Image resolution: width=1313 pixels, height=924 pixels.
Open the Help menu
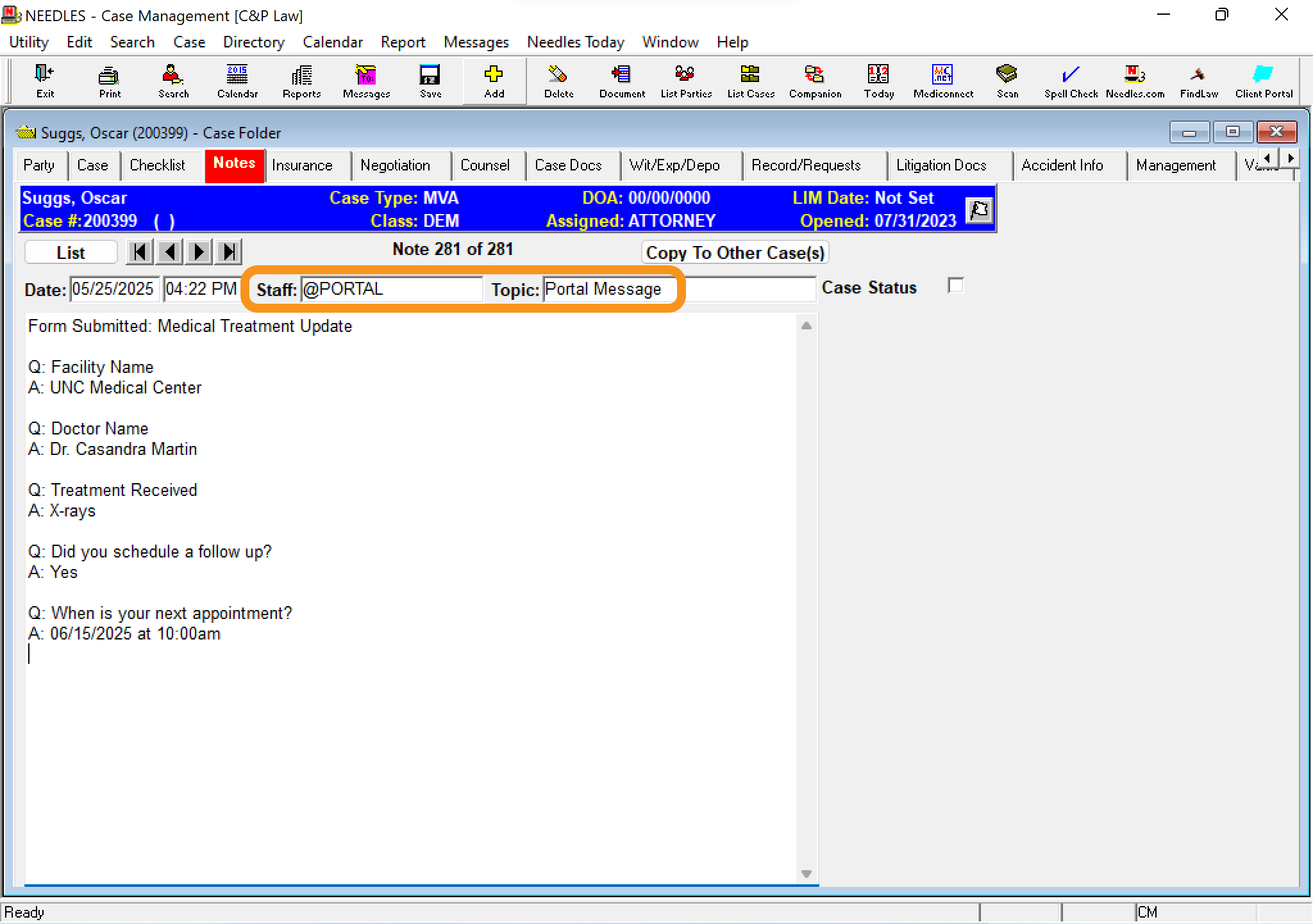(733, 42)
